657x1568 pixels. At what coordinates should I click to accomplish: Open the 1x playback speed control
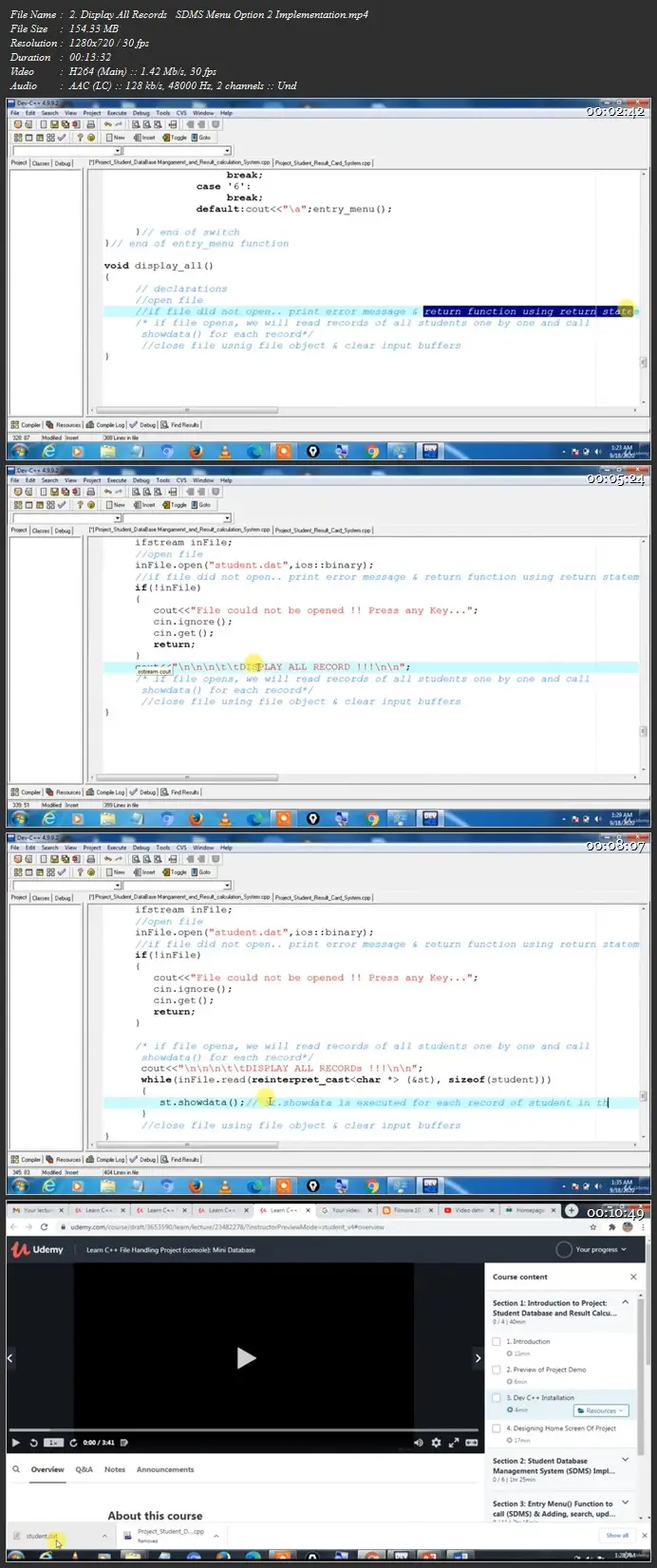[54, 1443]
